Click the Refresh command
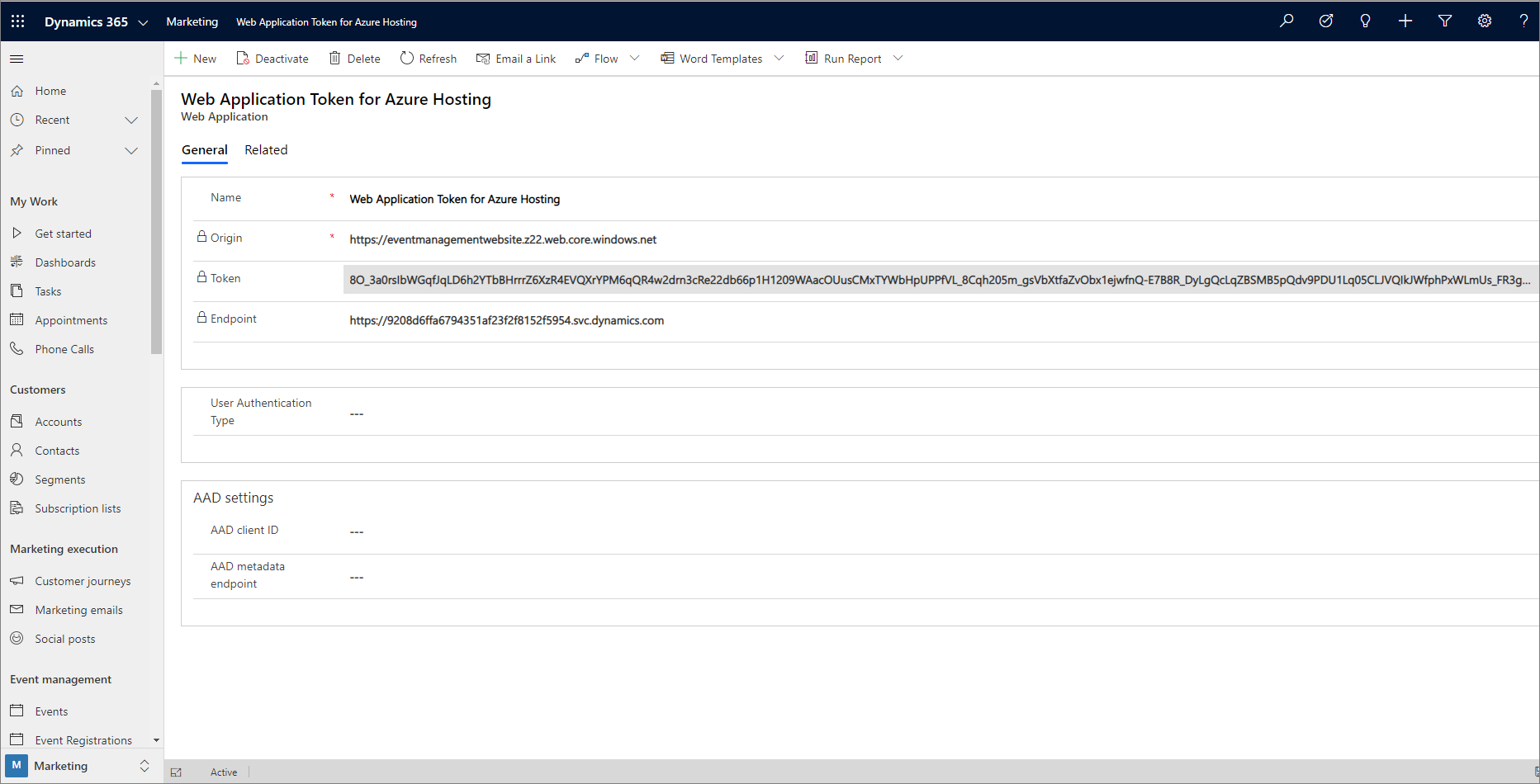Screen dimensions: 1540x784 tap(429, 59)
